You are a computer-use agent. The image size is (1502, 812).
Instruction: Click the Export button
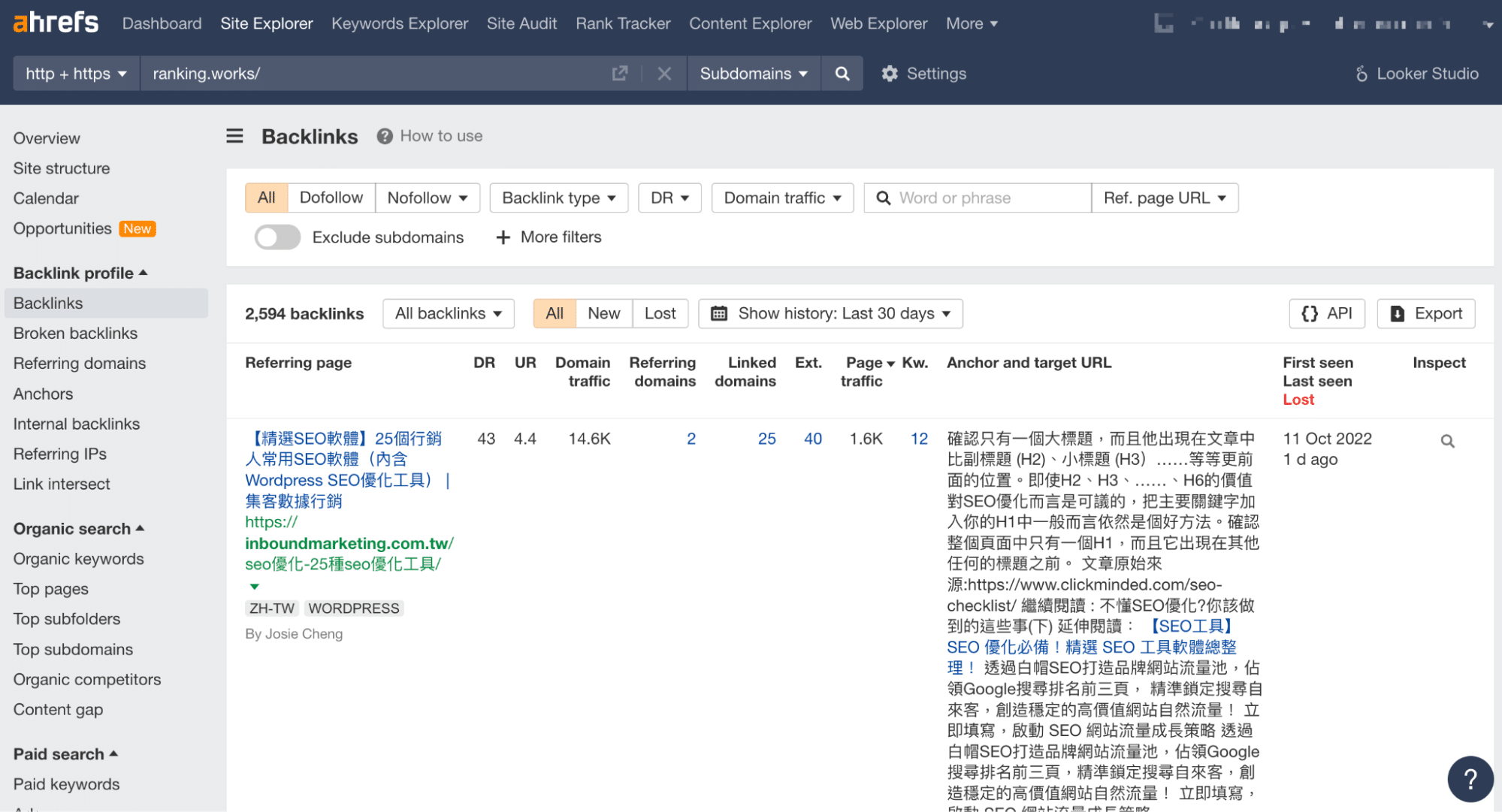1425,313
